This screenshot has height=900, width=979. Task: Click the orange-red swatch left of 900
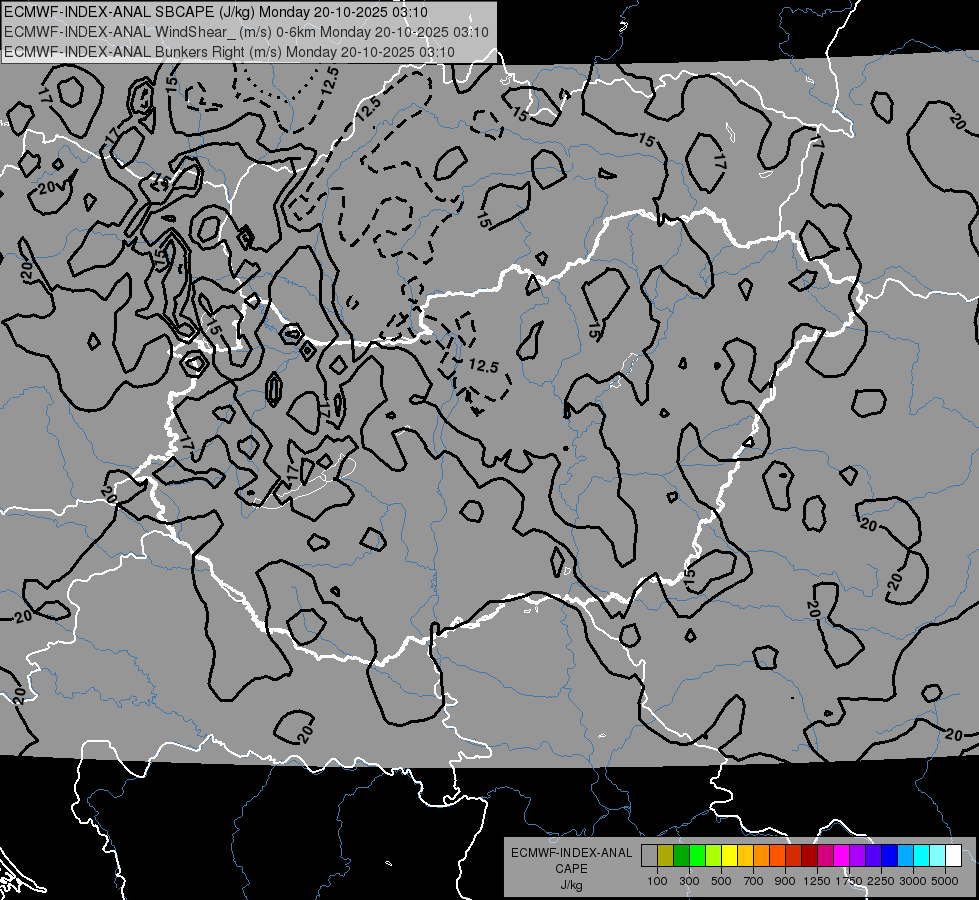[x=777, y=856]
